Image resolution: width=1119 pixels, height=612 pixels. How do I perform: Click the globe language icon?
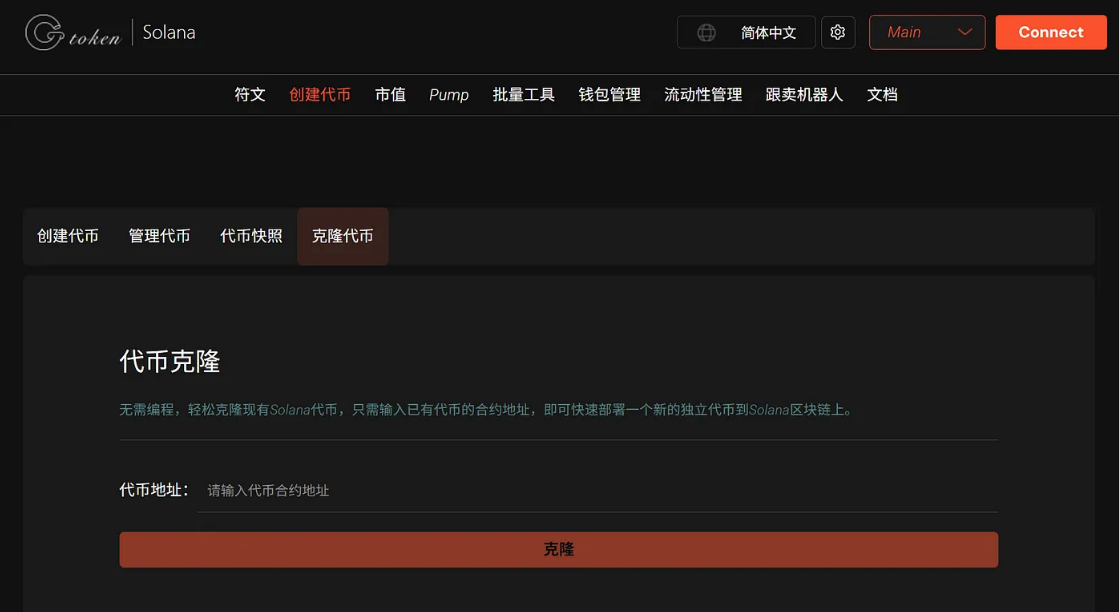coord(706,33)
